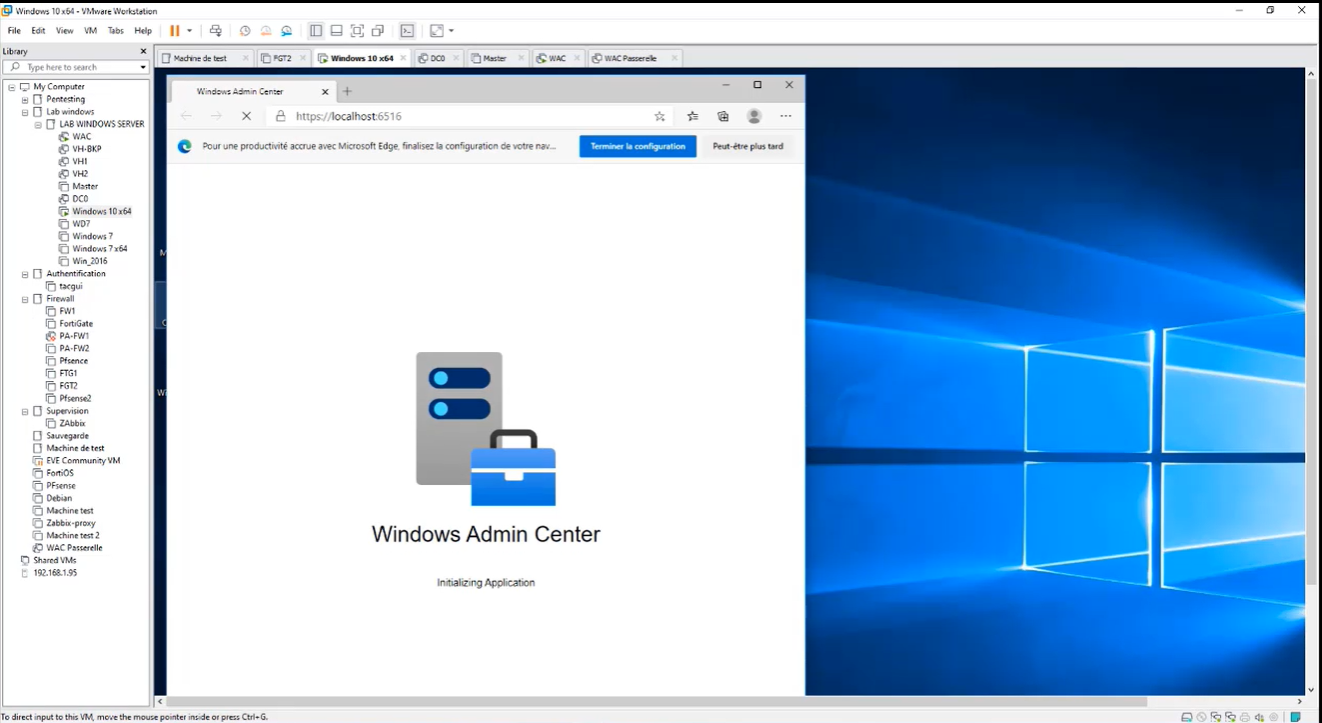
Task: Show the thumbnail bar
Action: (337, 30)
